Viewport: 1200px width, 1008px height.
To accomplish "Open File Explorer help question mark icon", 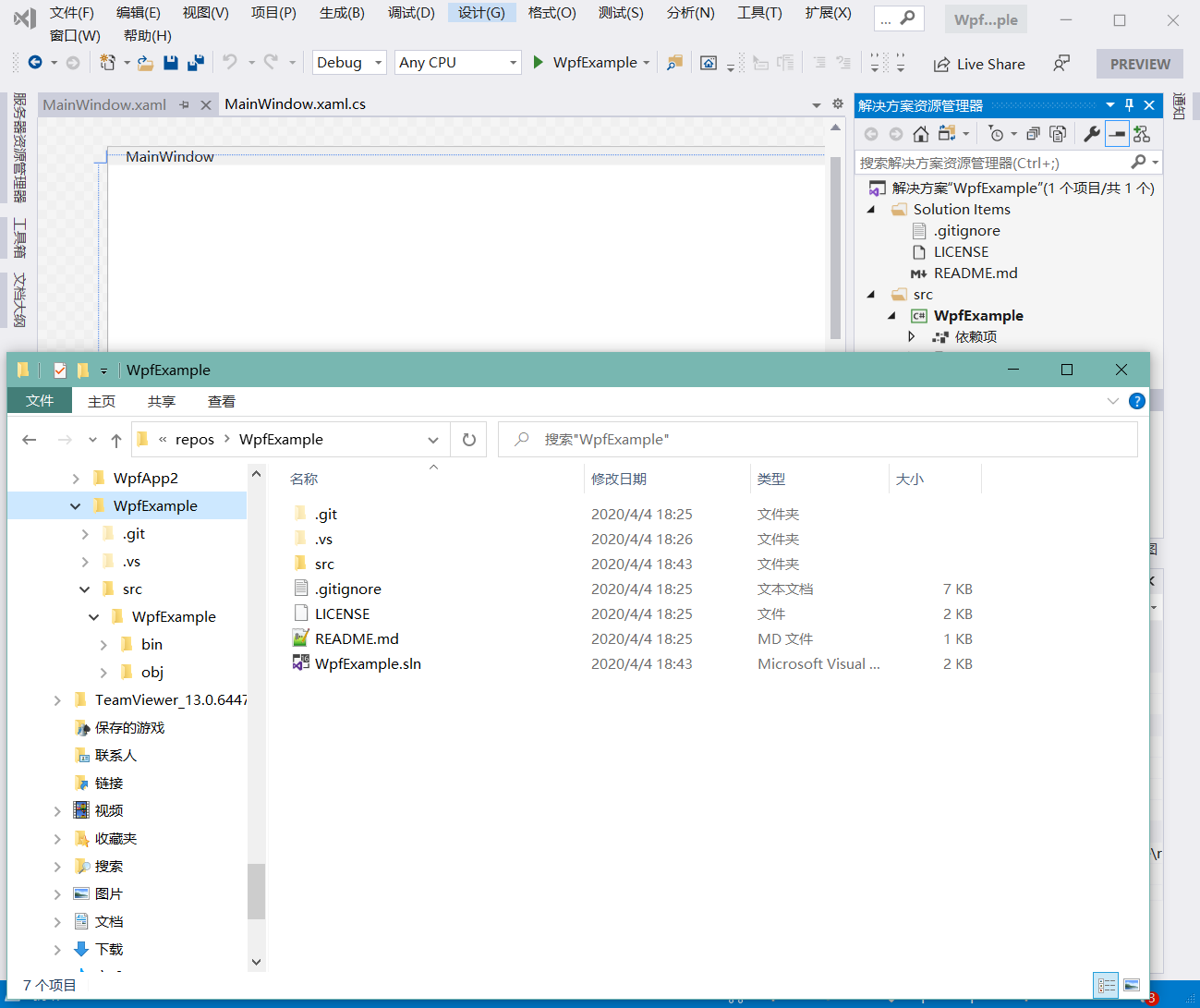I will [x=1137, y=401].
